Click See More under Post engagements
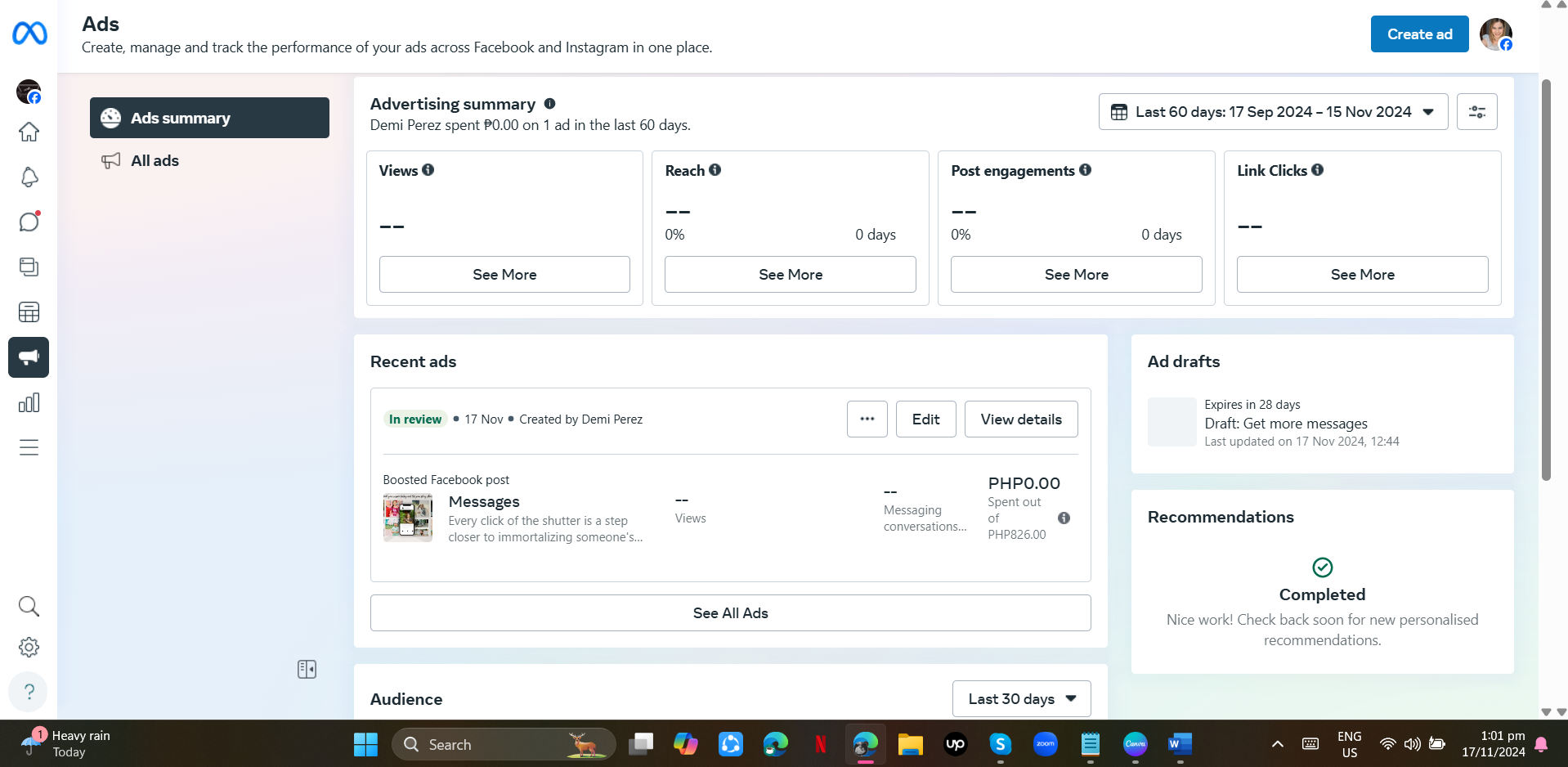This screenshot has height=767, width=1568. click(x=1076, y=275)
